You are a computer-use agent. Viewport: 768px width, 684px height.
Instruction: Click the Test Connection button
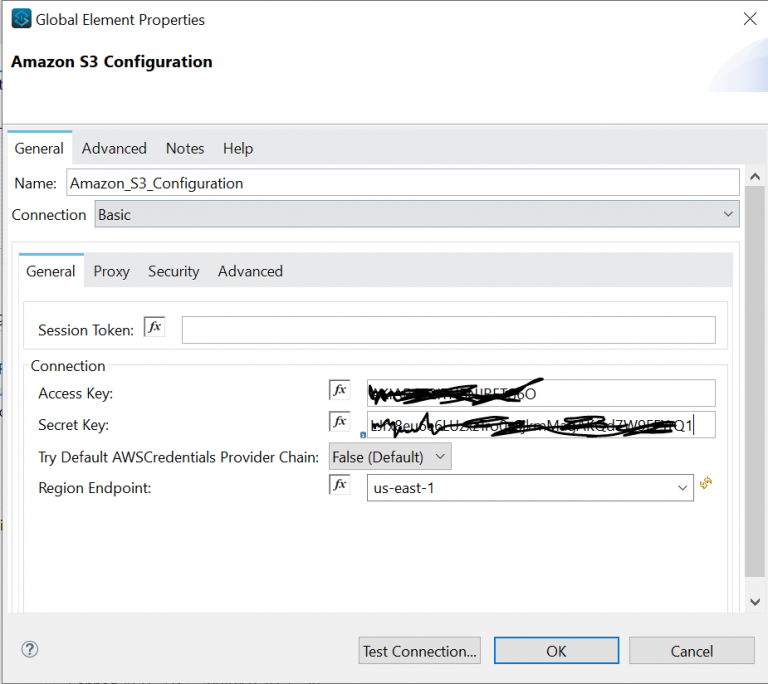point(419,651)
